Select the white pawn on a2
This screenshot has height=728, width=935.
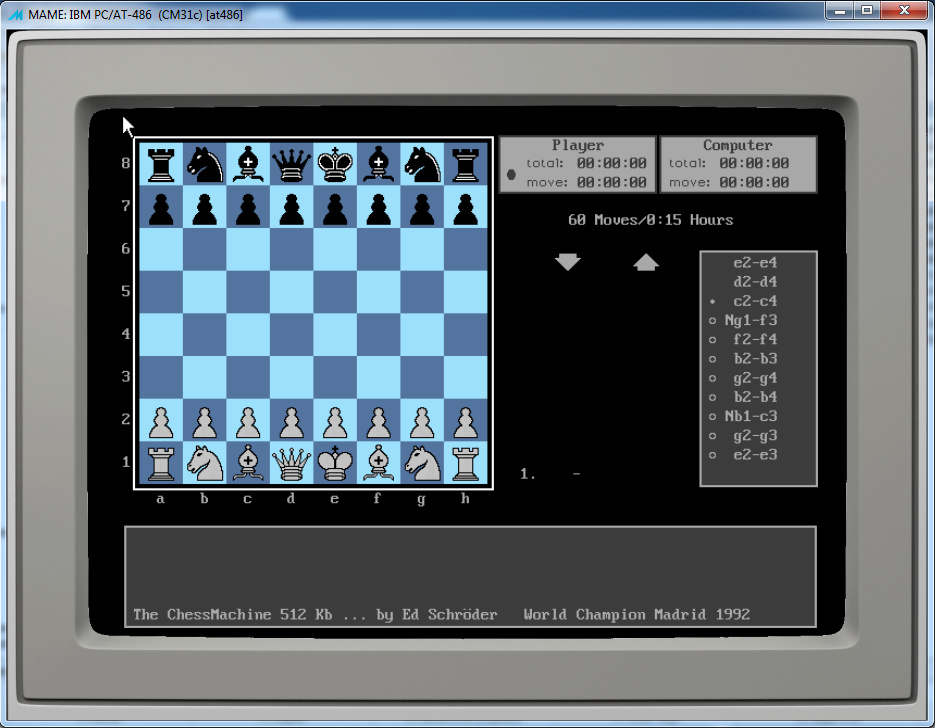click(x=161, y=422)
